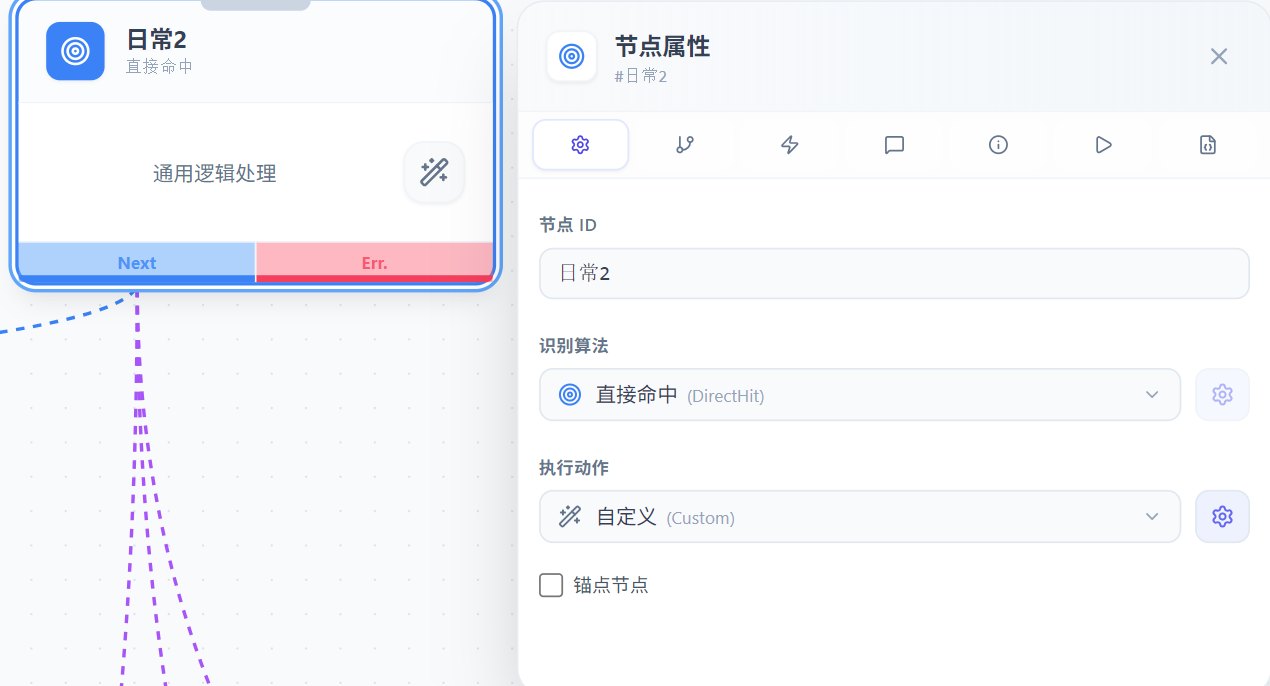Click the 识别算法 field label
The height and width of the screenshot is (686, 1270).
(x=573, y=346)
